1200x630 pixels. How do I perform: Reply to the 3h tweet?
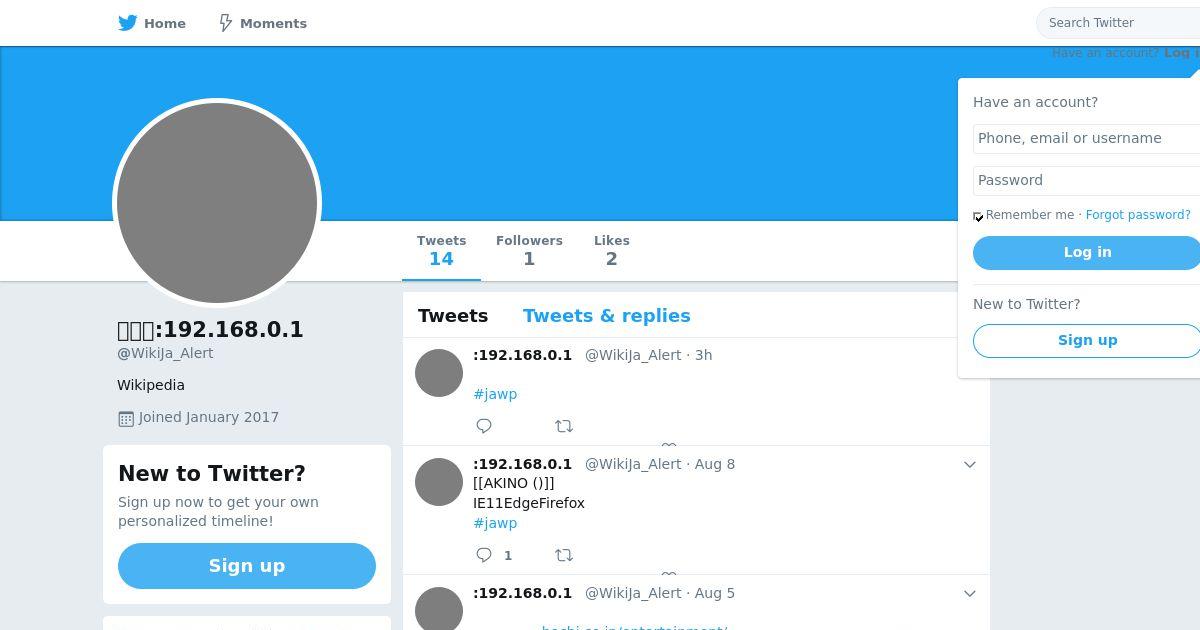coord(484,426)
